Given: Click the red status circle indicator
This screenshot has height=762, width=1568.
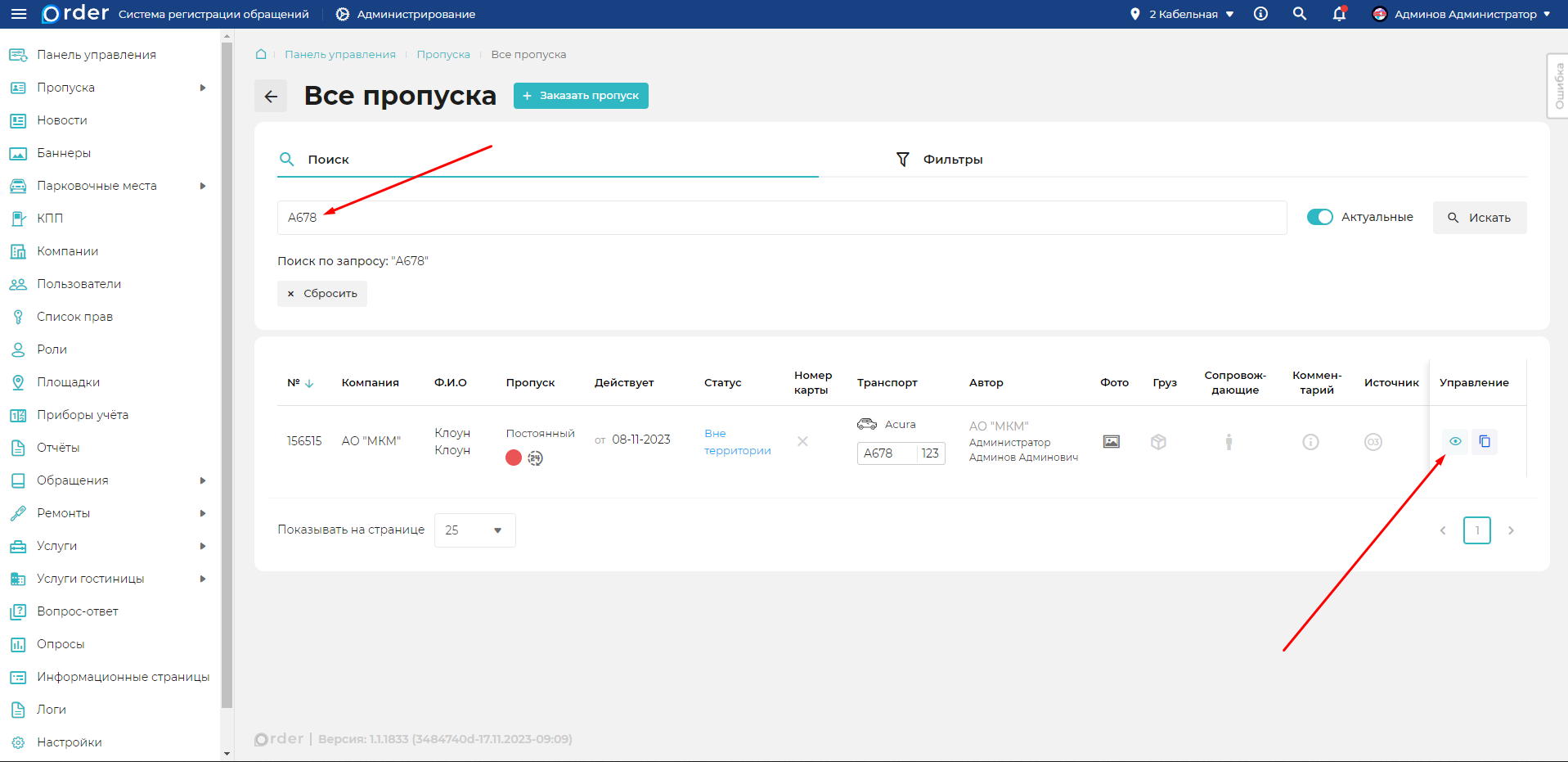Looking at the screenshot, I should 514,458.
